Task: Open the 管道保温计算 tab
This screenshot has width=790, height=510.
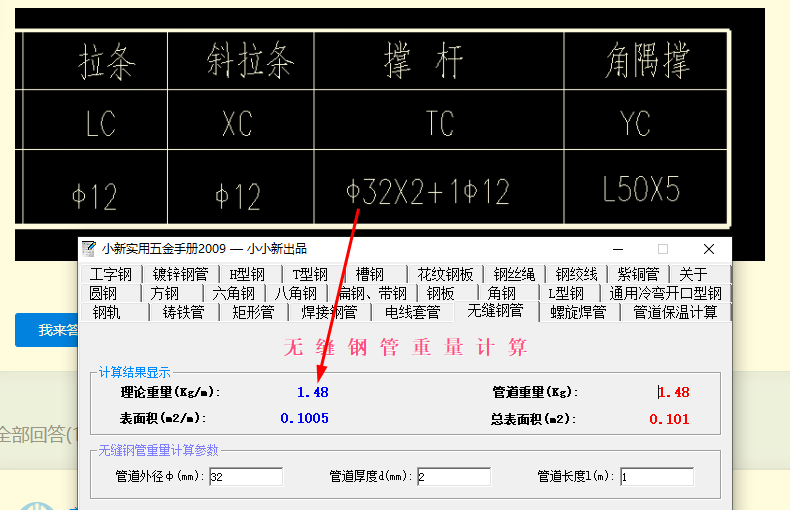Action: (x=675, y=312)
